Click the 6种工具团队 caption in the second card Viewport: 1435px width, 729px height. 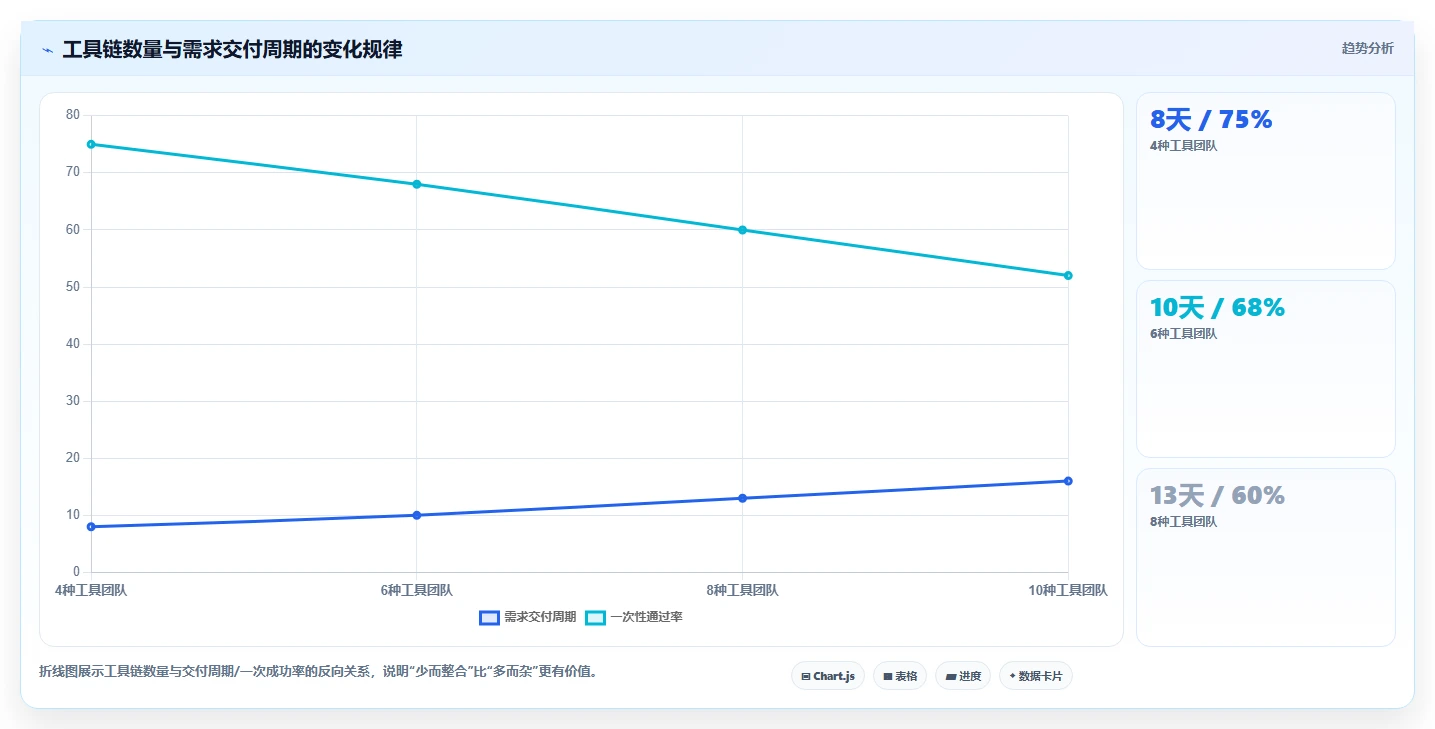[1184, 334]
